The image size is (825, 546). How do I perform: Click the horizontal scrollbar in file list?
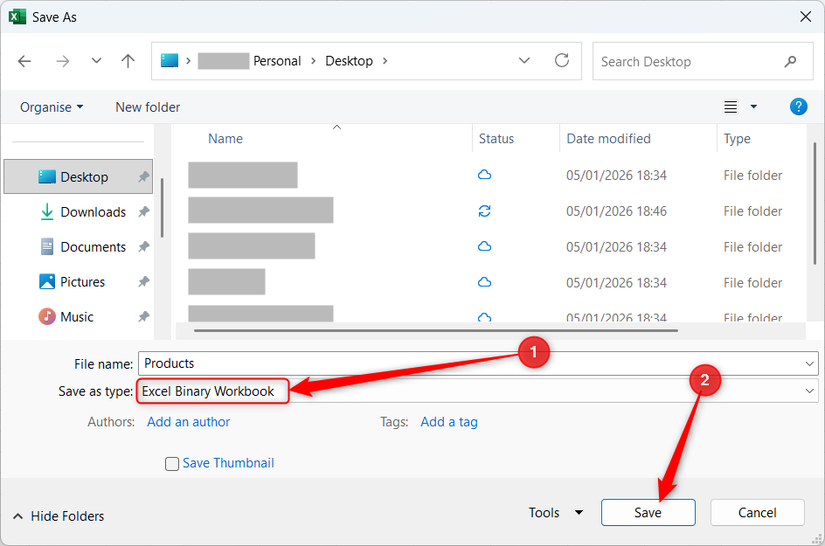point(435,330)
